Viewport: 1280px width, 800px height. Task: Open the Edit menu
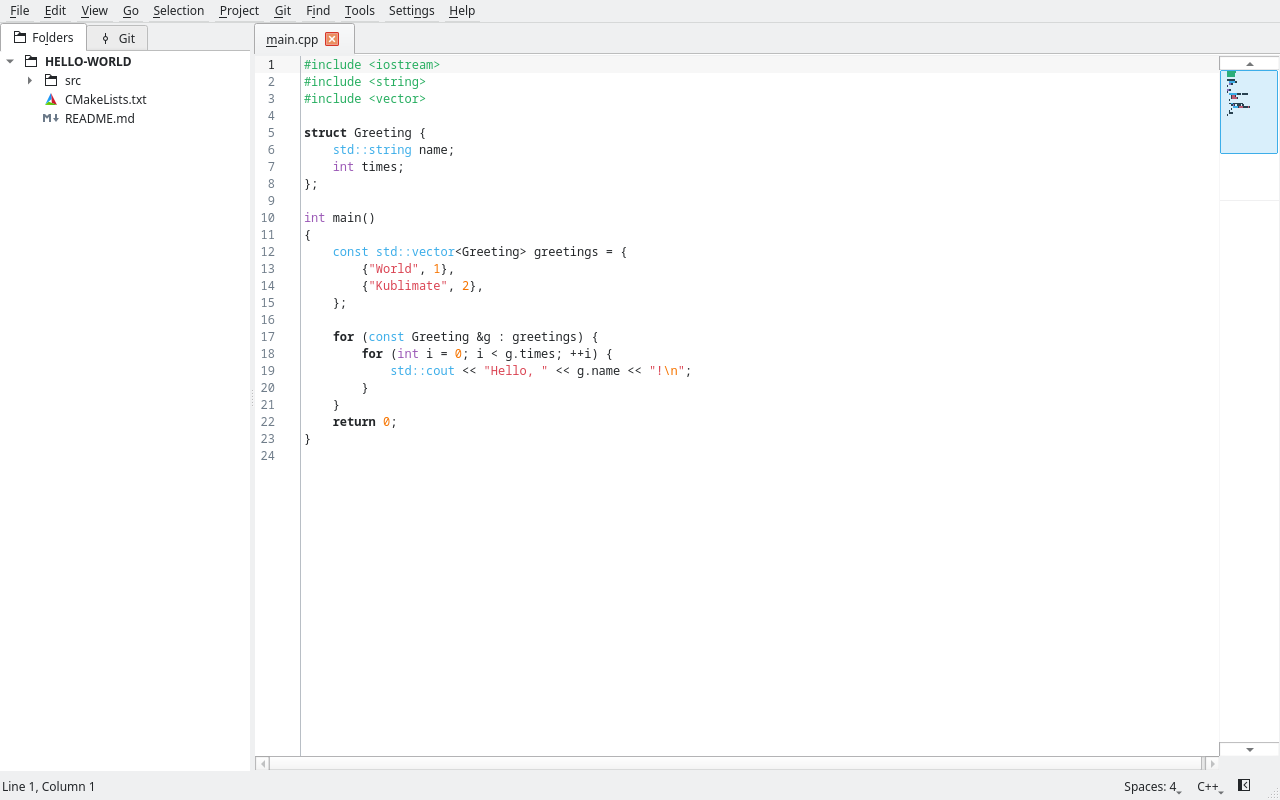pos(55,11)
